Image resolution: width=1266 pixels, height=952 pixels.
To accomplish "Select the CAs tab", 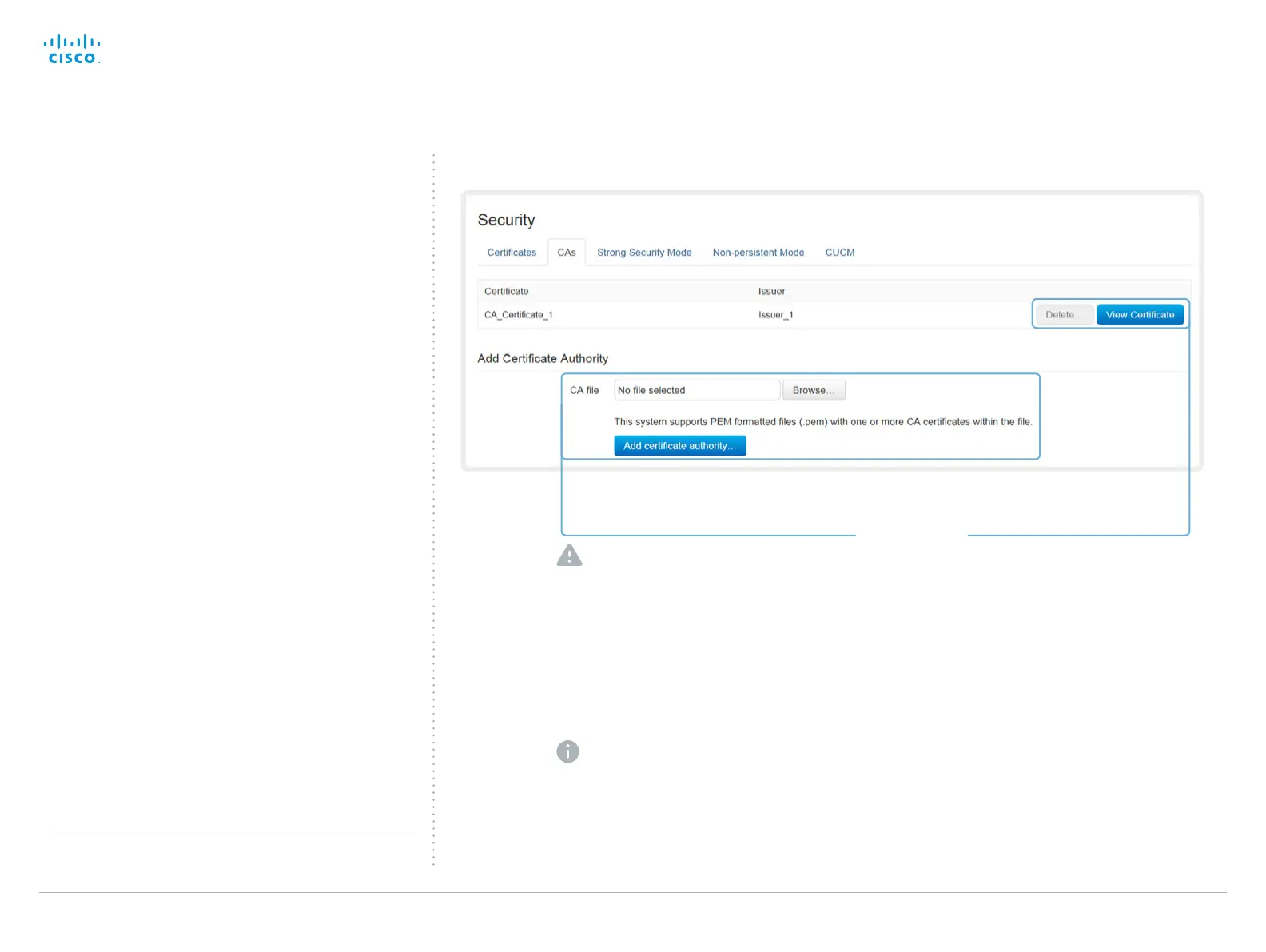I will (x=567, y=253).
